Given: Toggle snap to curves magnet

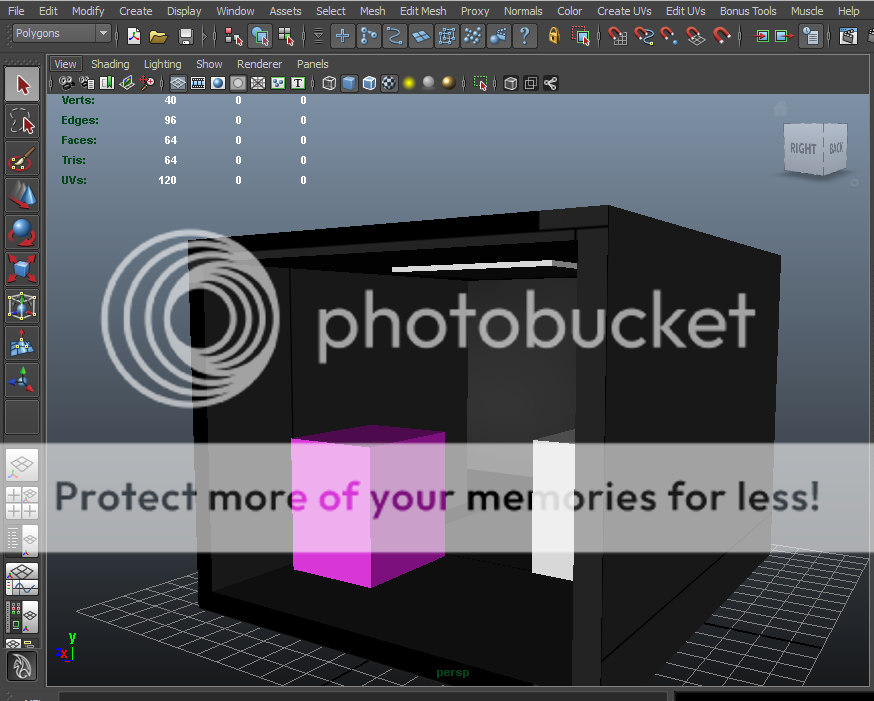Looking at the screenshot, I should coord(644,36).
